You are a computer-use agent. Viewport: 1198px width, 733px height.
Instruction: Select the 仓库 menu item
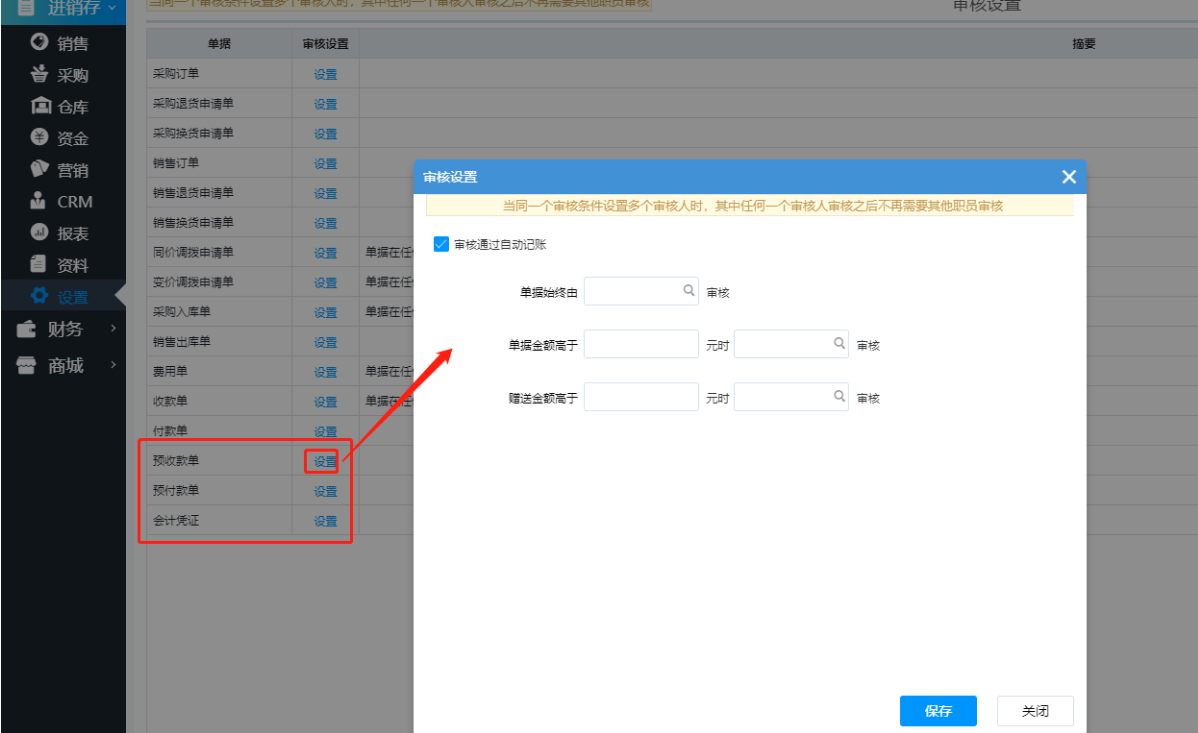(73, 107)
